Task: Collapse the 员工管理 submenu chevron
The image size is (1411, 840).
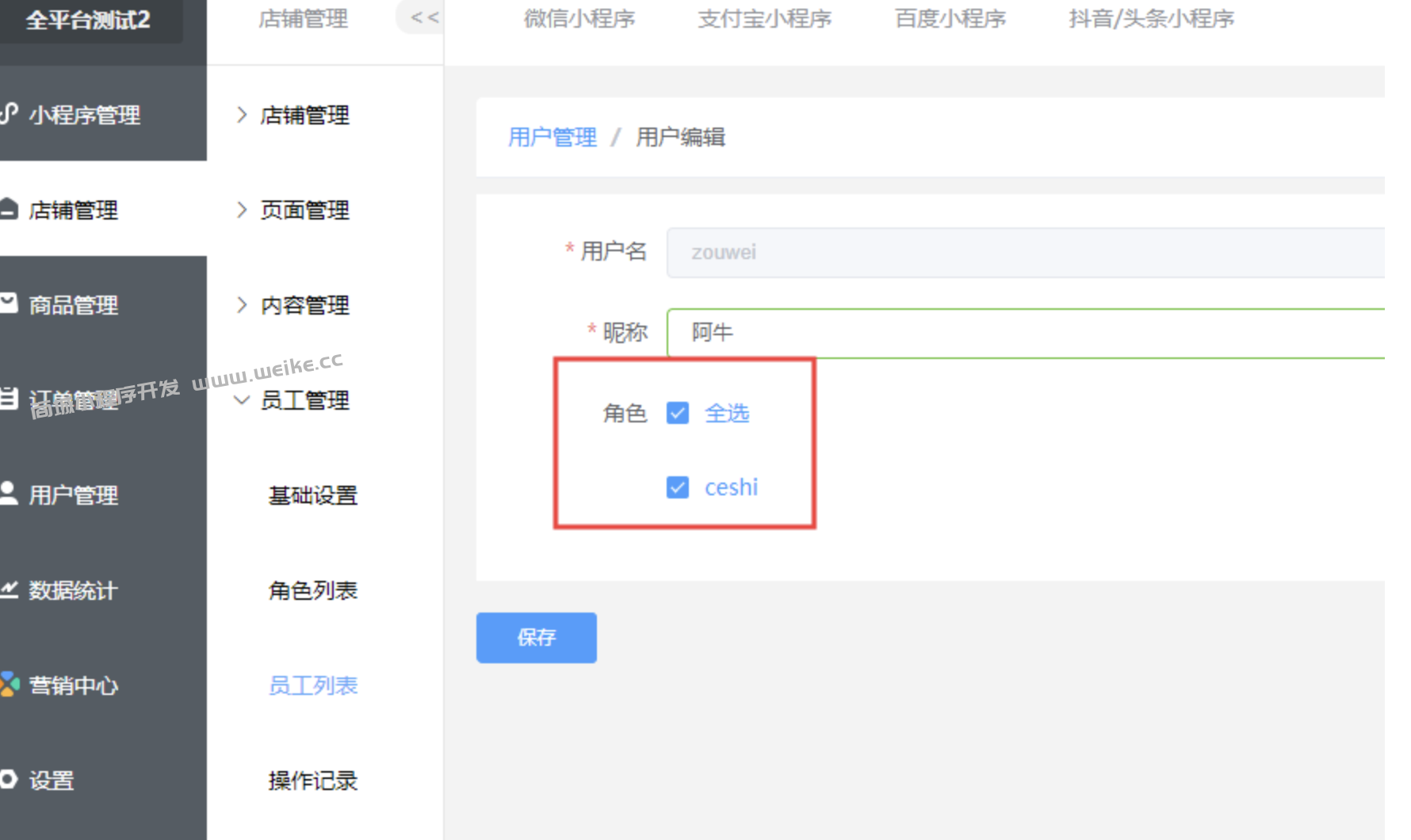Action: click(x=242, y=400)
